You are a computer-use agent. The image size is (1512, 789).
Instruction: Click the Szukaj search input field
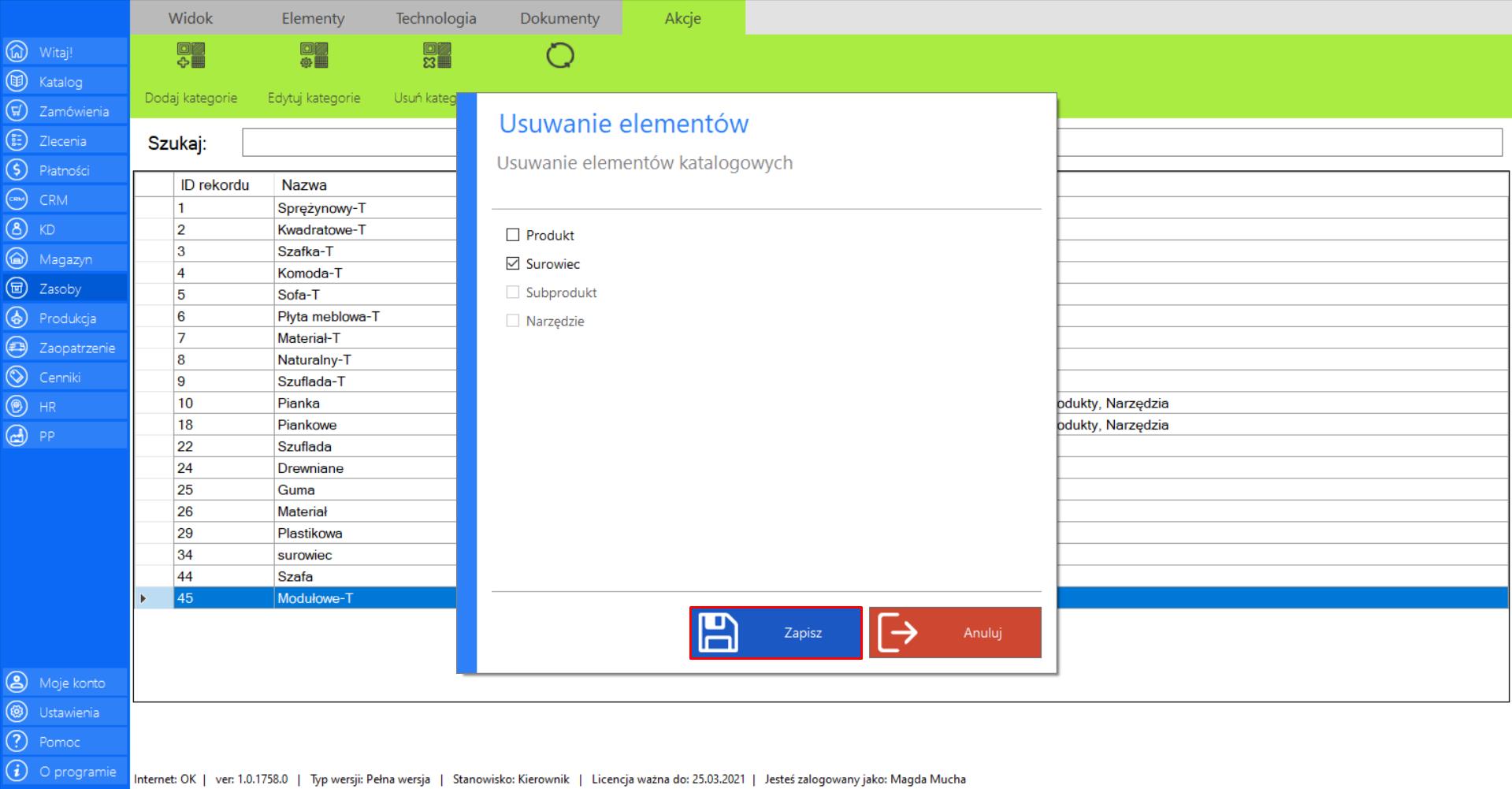click(x=348, y=143)
